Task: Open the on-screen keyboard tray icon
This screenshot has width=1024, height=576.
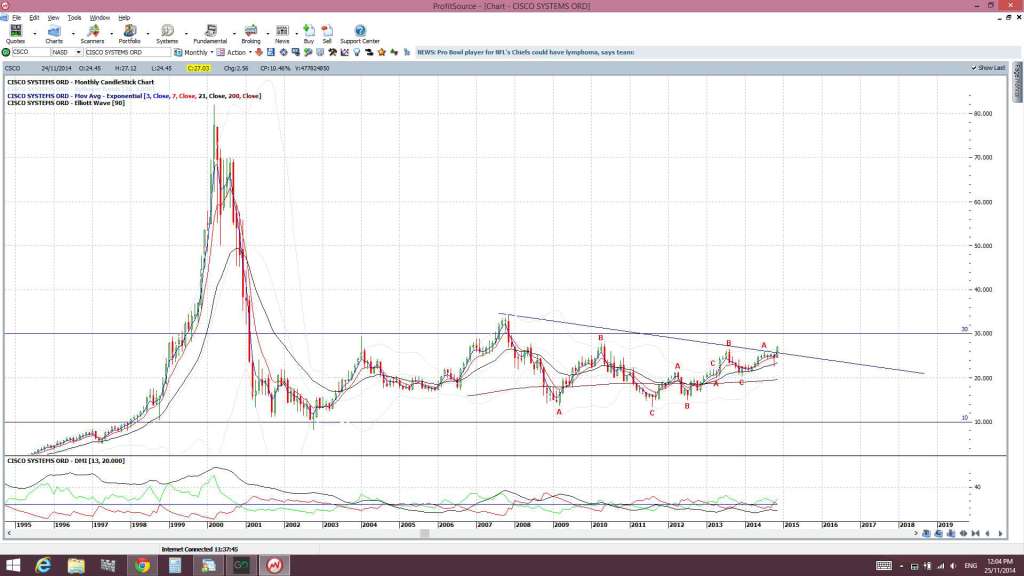Action: pyautogui.click(x=884, y=566)
